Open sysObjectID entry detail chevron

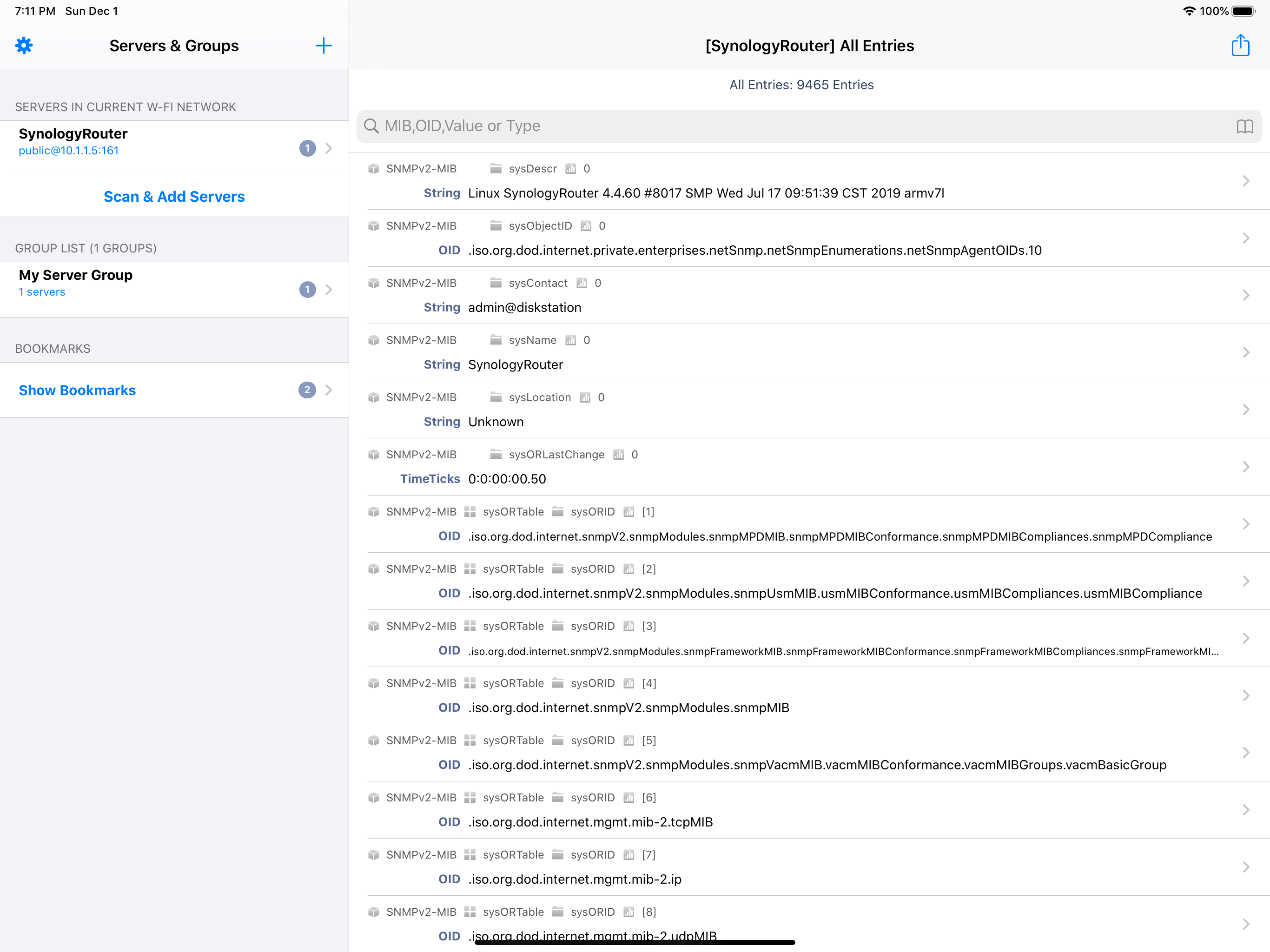tap(1246, 238)
